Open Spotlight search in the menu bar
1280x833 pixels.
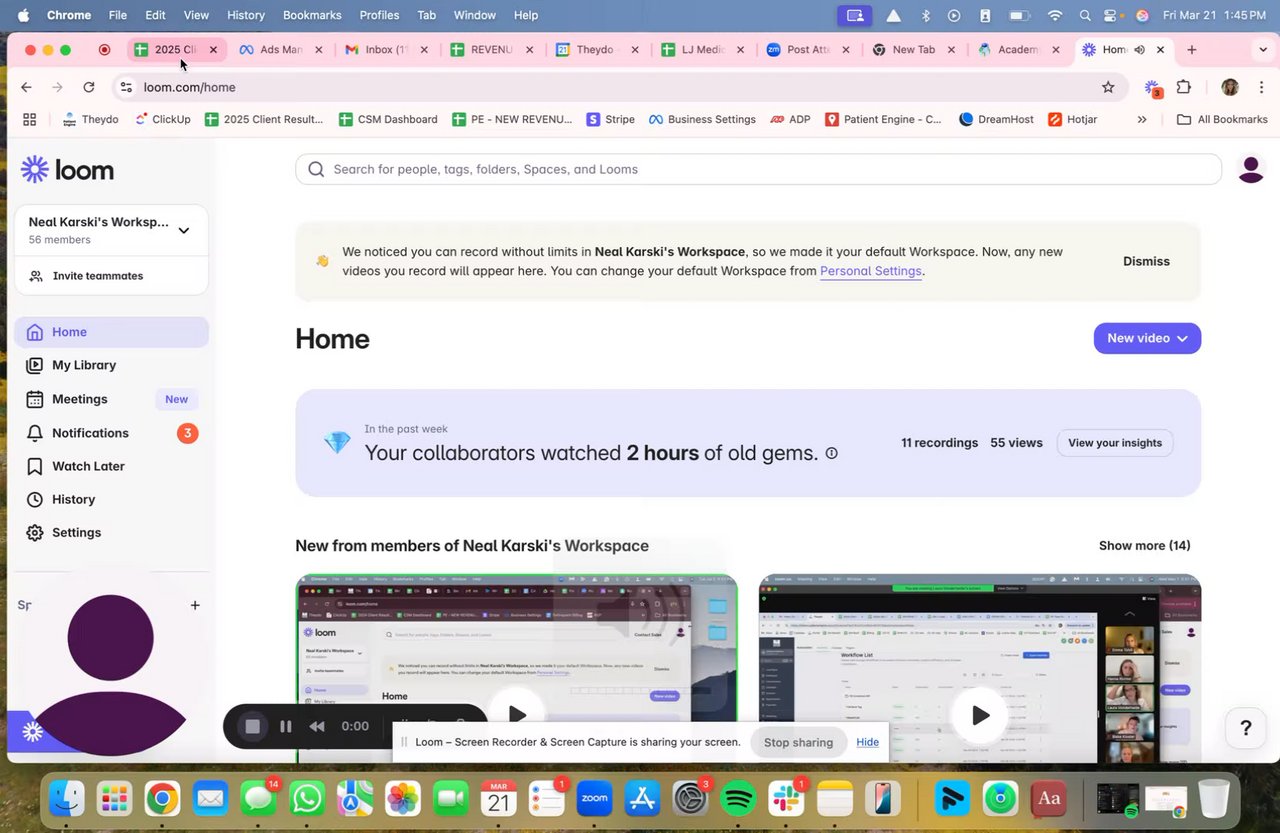1086,15
